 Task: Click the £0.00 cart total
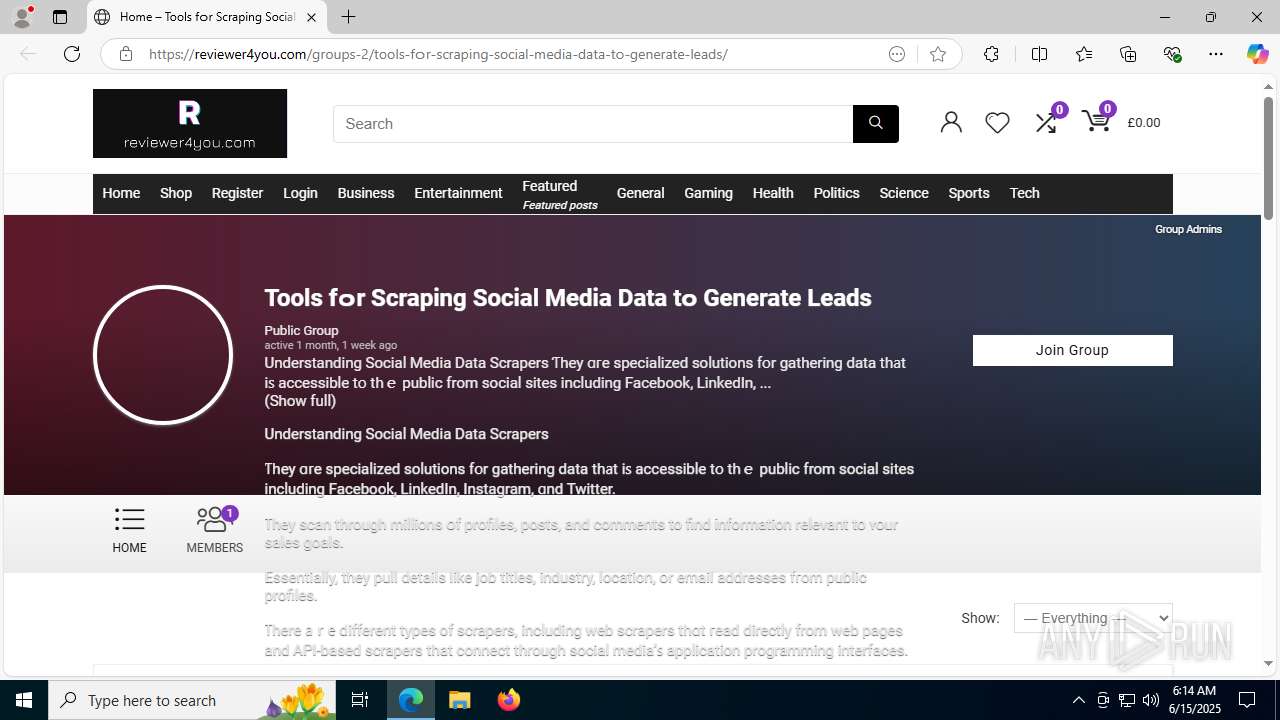click(1144, 122)
